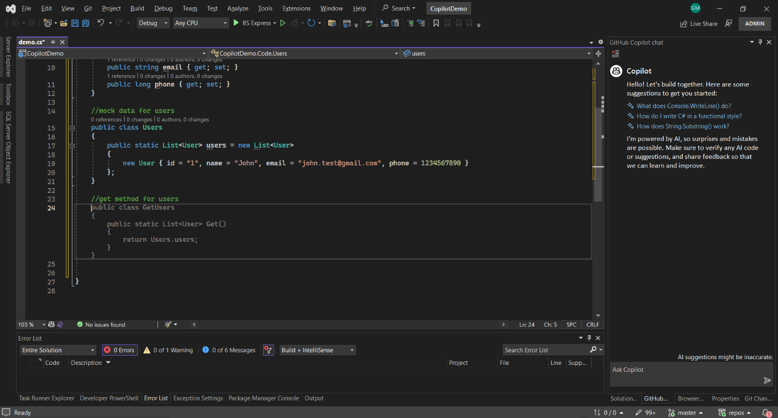Open the Server Explorer side tab
Image resolution: width=778 pixels, height=418 pixels.
8,57
